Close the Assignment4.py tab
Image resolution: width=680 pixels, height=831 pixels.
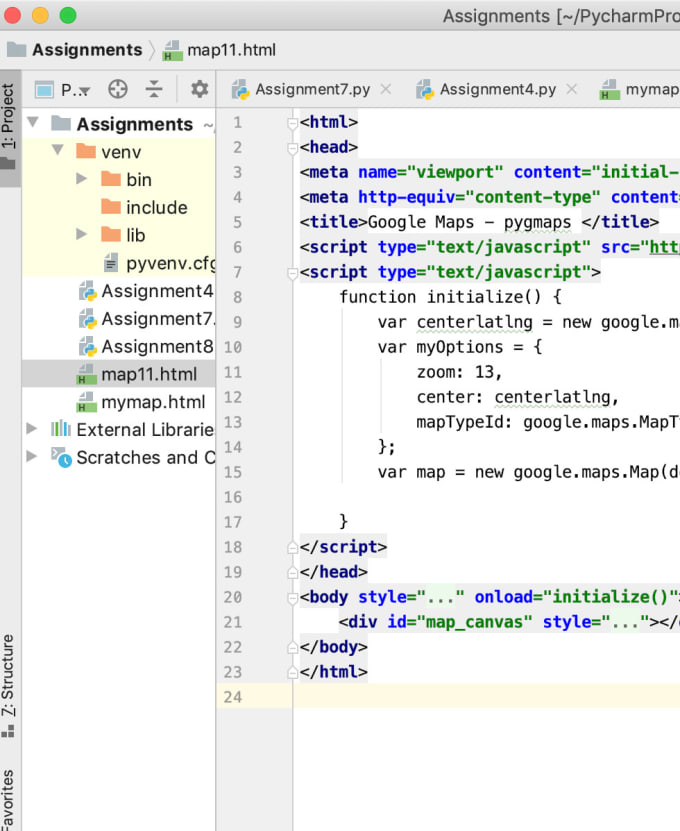(x=571, y=89)
